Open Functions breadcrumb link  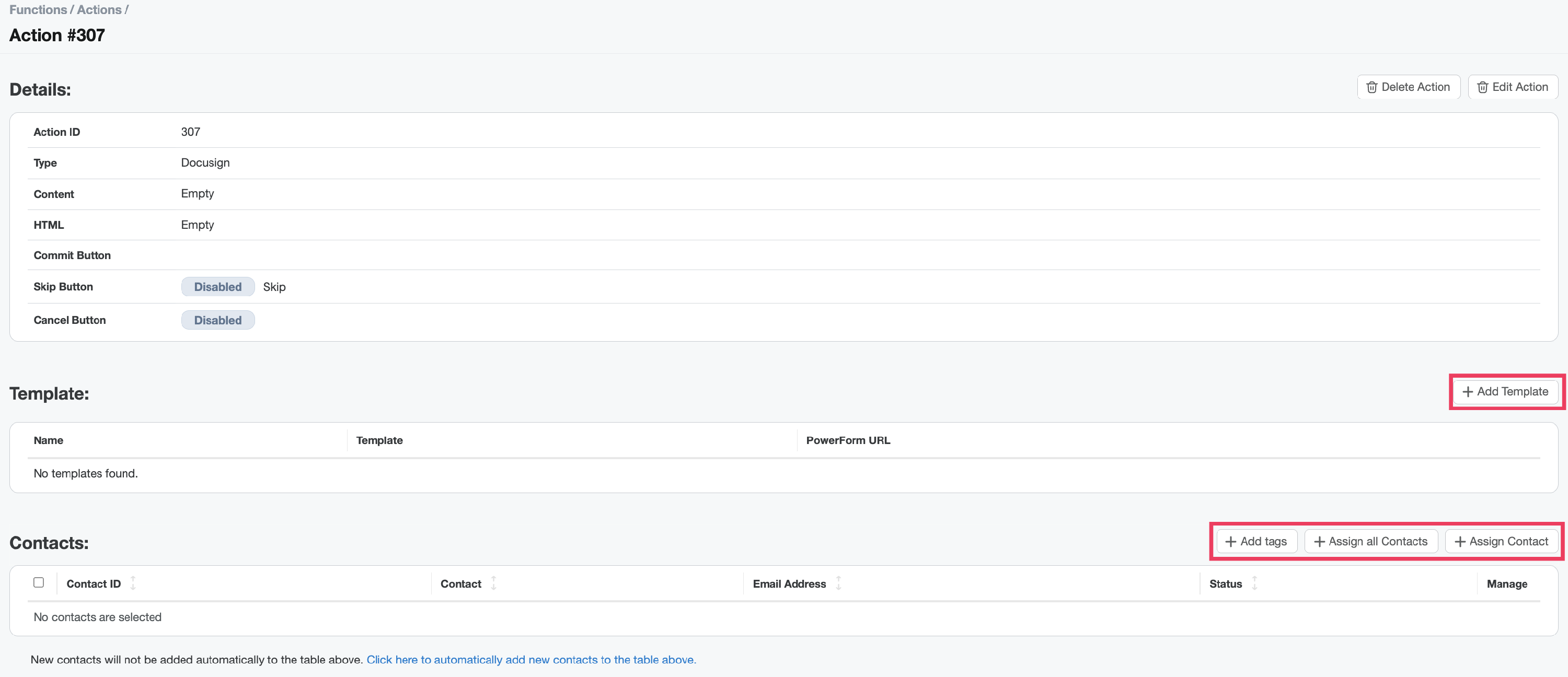coord(38,10)
